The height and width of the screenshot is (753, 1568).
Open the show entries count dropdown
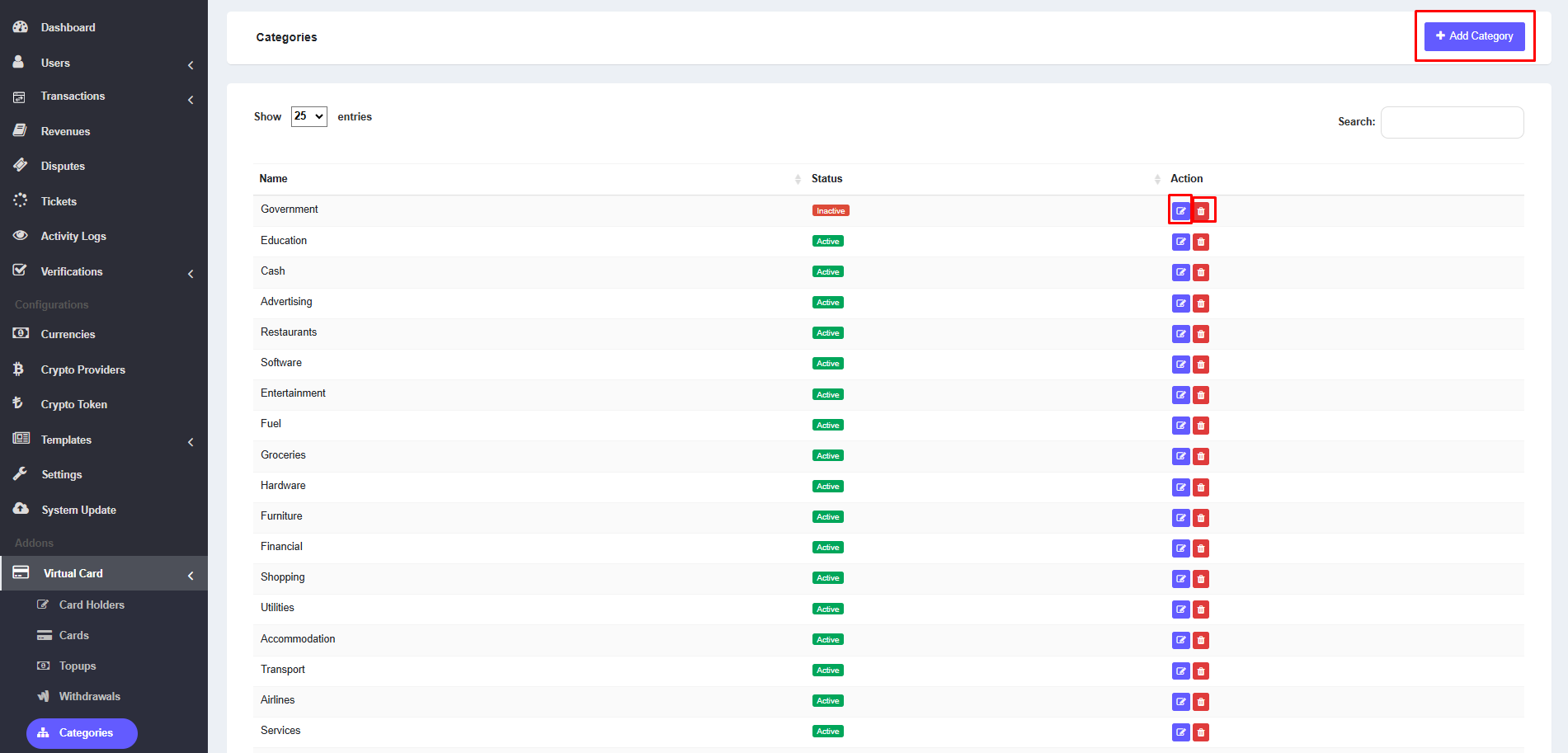click(308, 116)
